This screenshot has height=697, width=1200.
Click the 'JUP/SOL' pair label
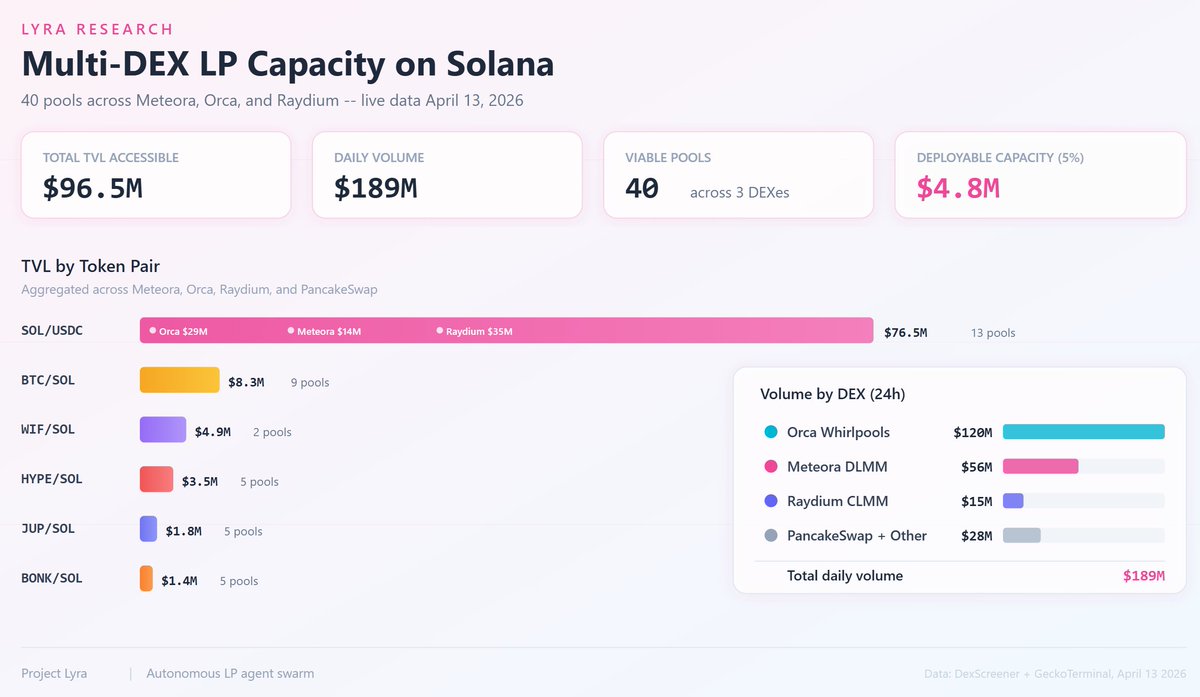tap(48, 528)
